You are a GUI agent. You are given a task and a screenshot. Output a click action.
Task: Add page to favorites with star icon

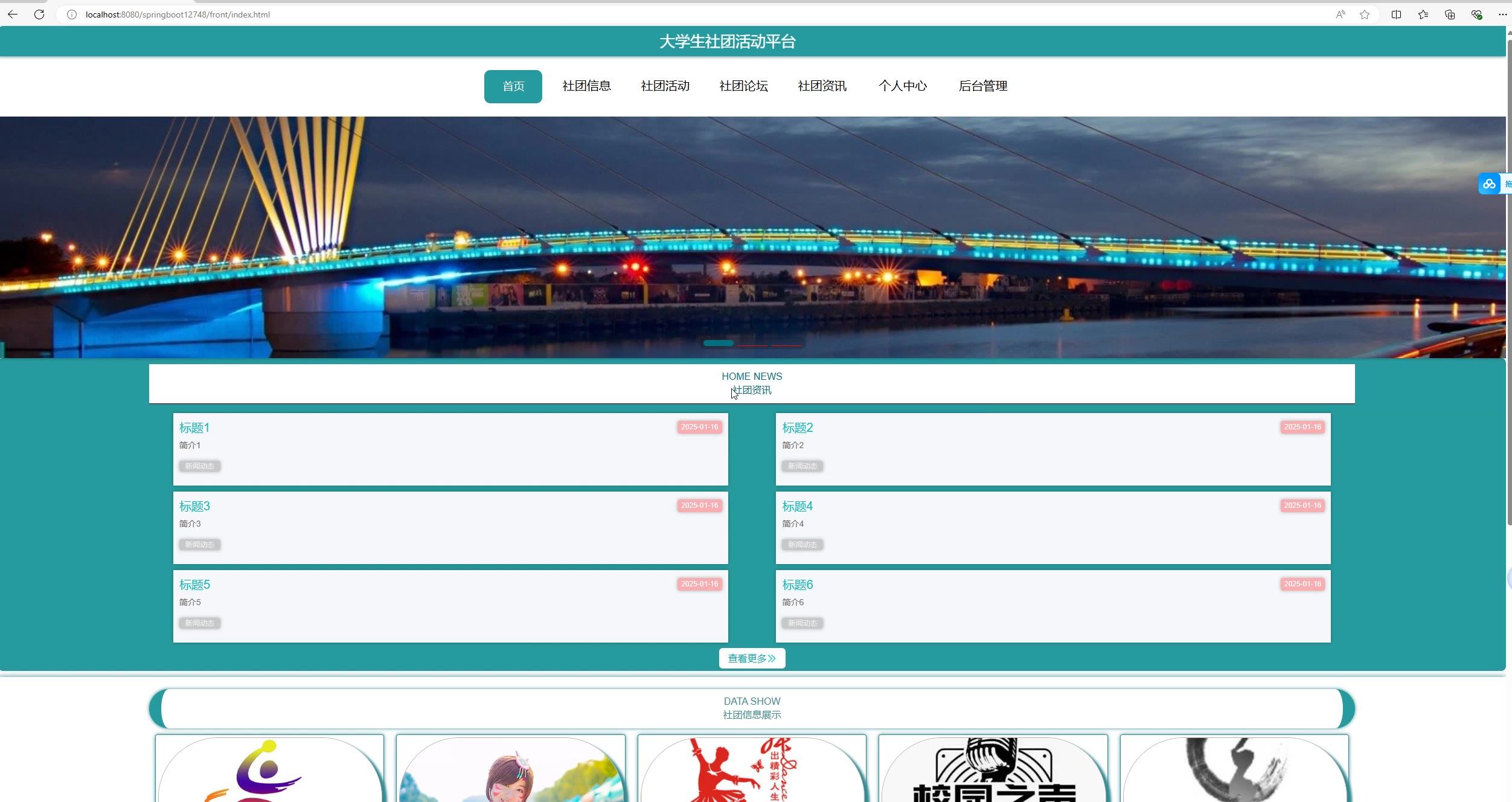[1365, 14]
